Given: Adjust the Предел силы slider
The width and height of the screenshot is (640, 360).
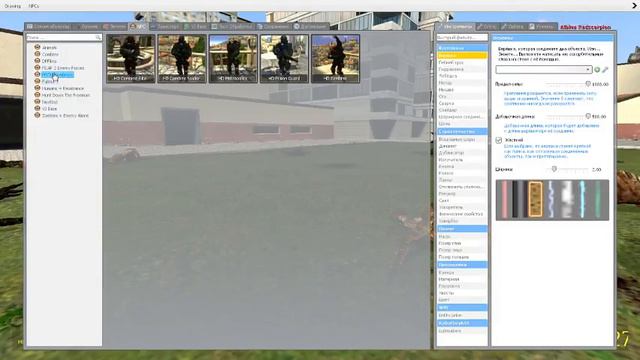Looking at the screenshot, I should click(567, 84).
